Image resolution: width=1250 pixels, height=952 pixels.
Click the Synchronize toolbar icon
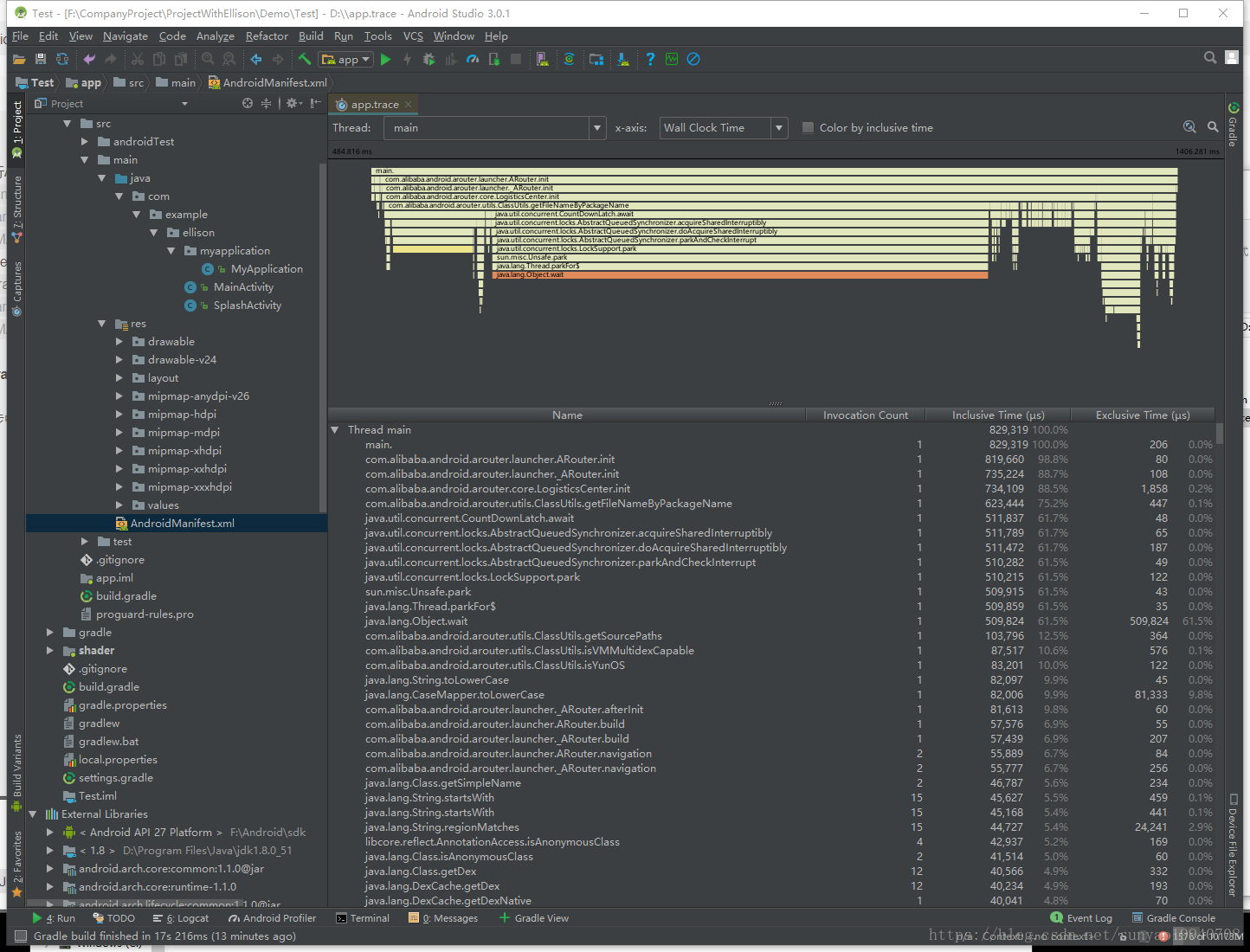[x=62, y=59]
